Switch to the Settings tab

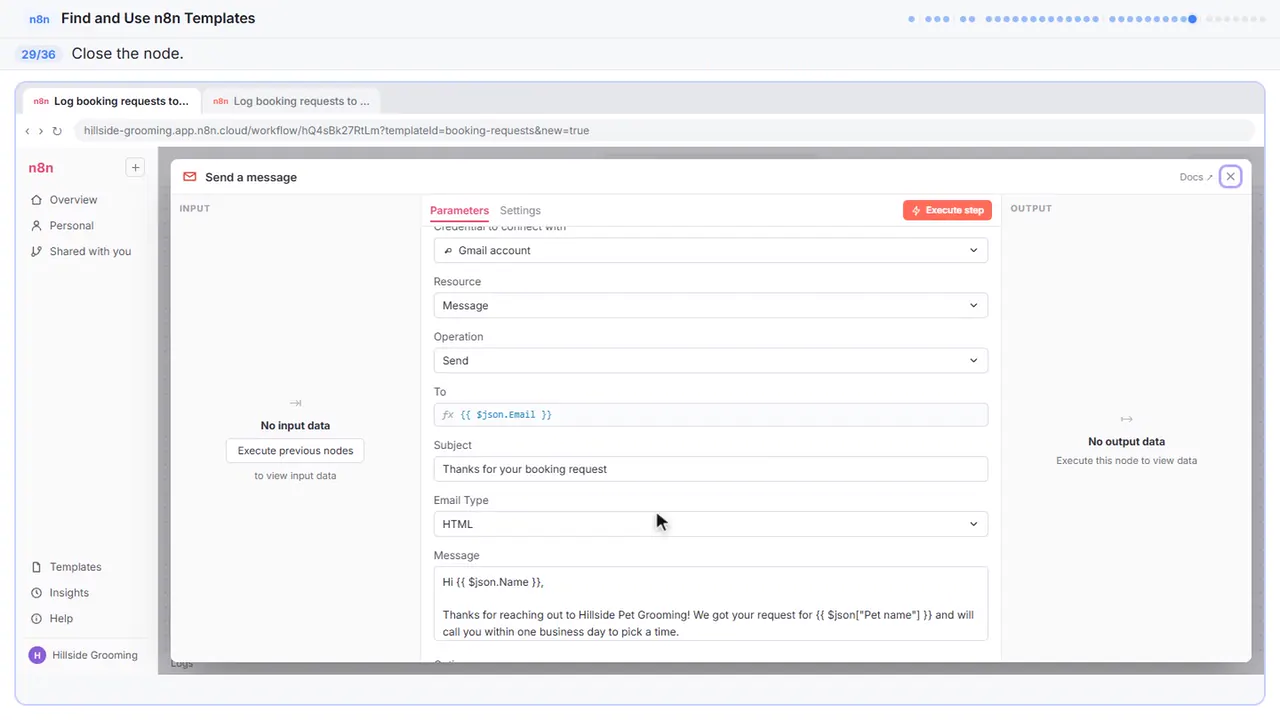click(520, 210)
